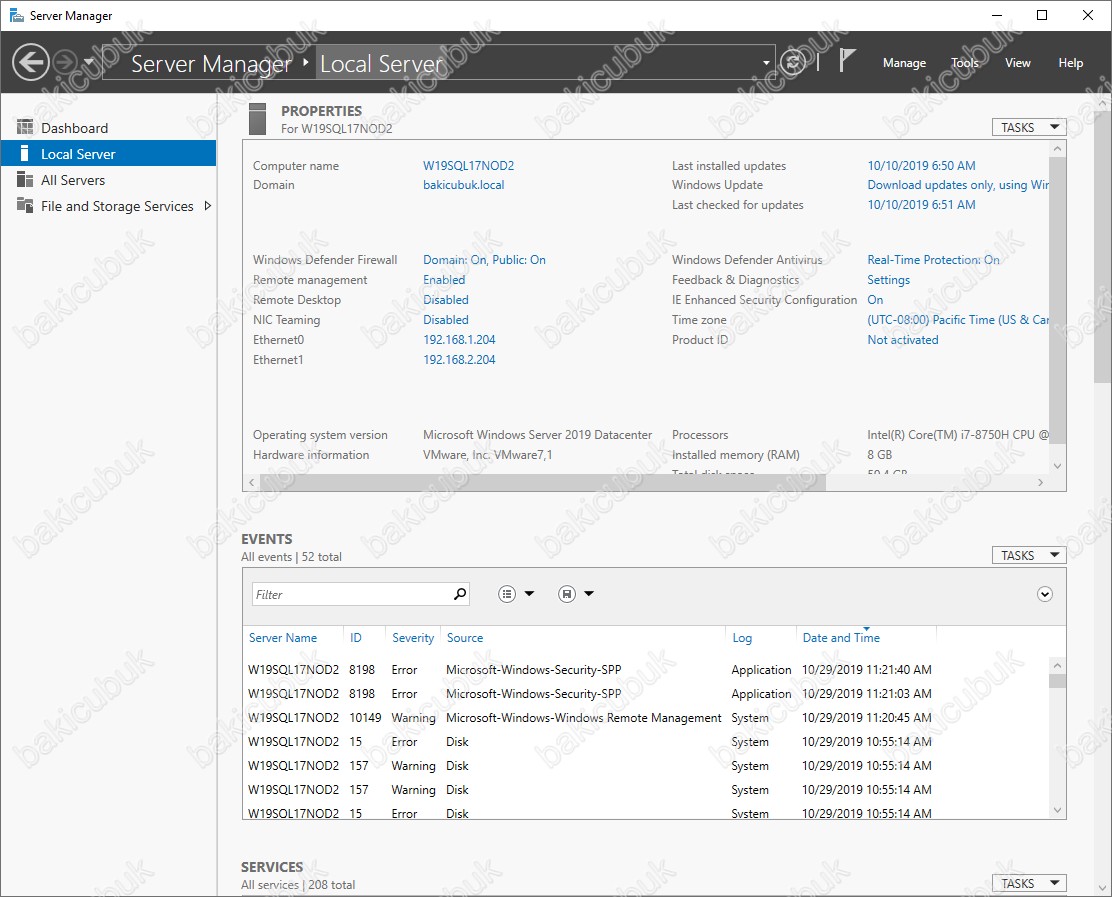The image size is (1112, 897).
Task: Open the Services TASKS dropdown
Action: [1028, 884]
